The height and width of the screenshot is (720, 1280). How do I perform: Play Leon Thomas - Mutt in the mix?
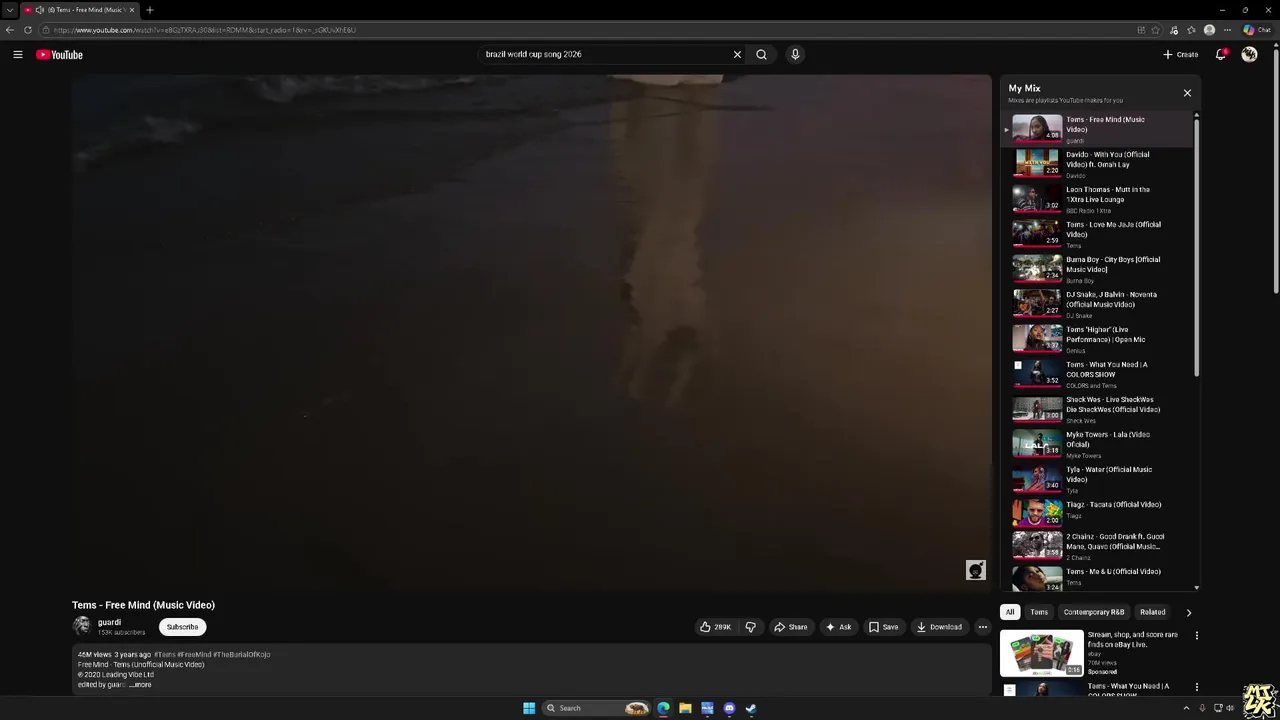pyautogui.click(x=1098, y=199)
